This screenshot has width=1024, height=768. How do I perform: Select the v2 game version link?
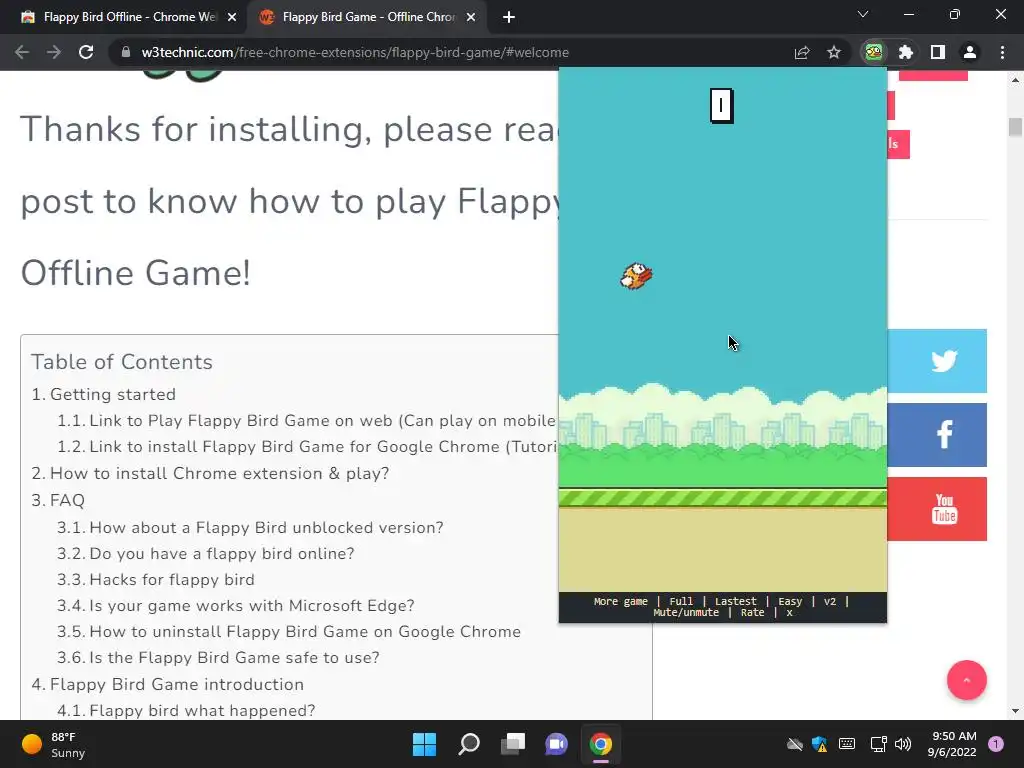(x=829, y=601)
